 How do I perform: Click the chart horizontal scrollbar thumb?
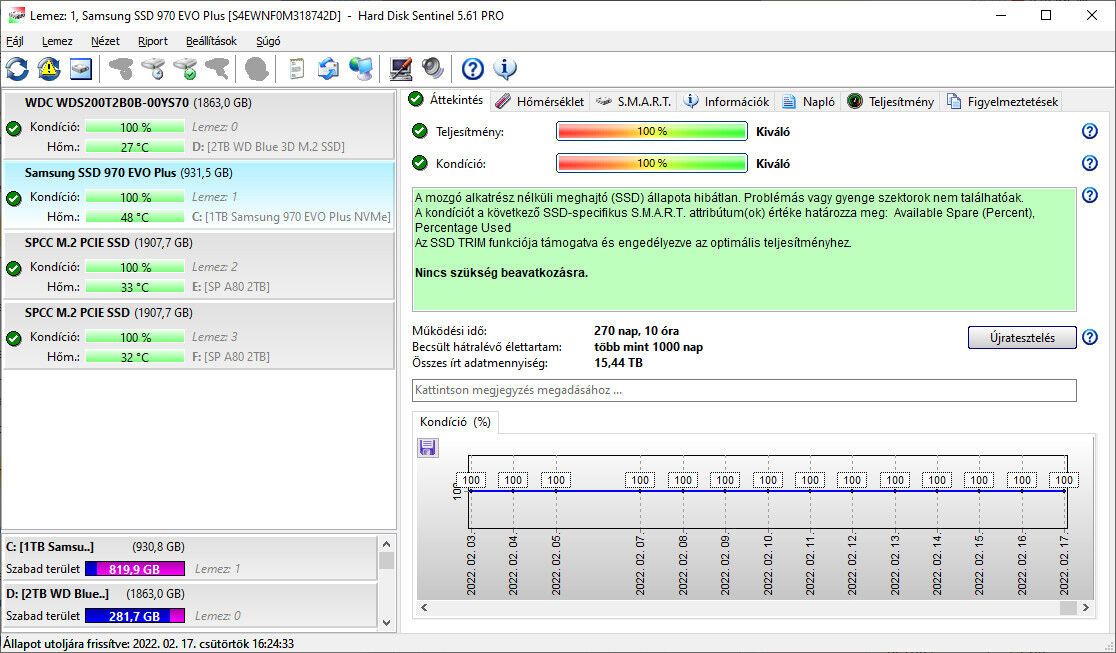(1068, 607)
